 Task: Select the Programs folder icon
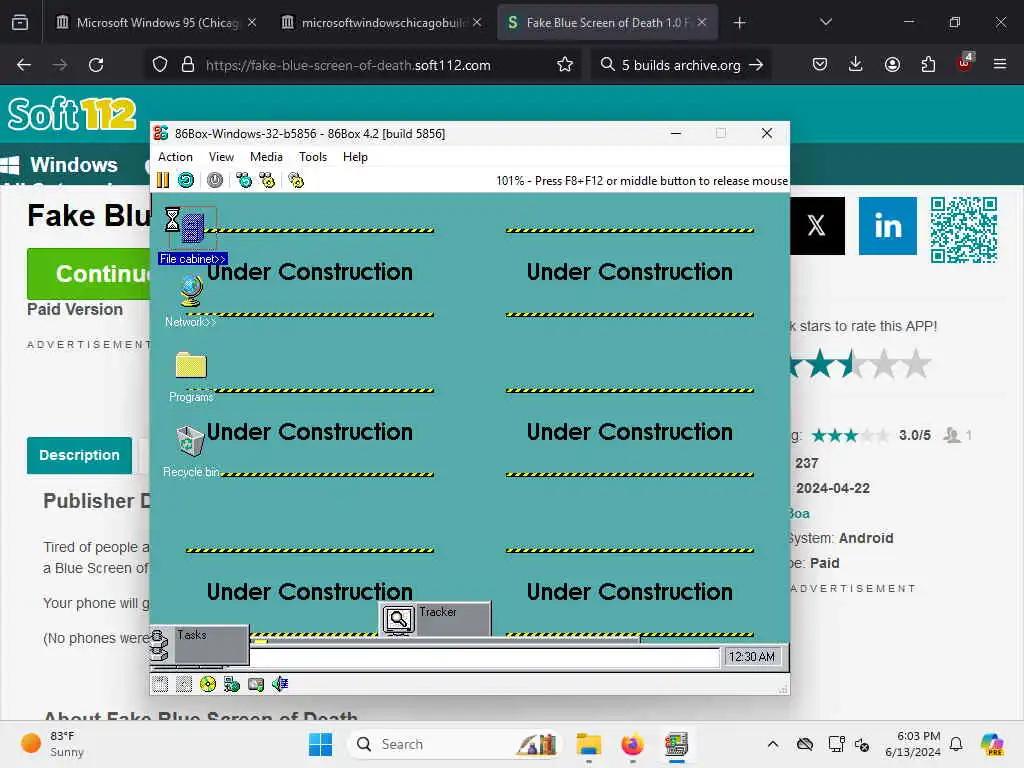191,377
